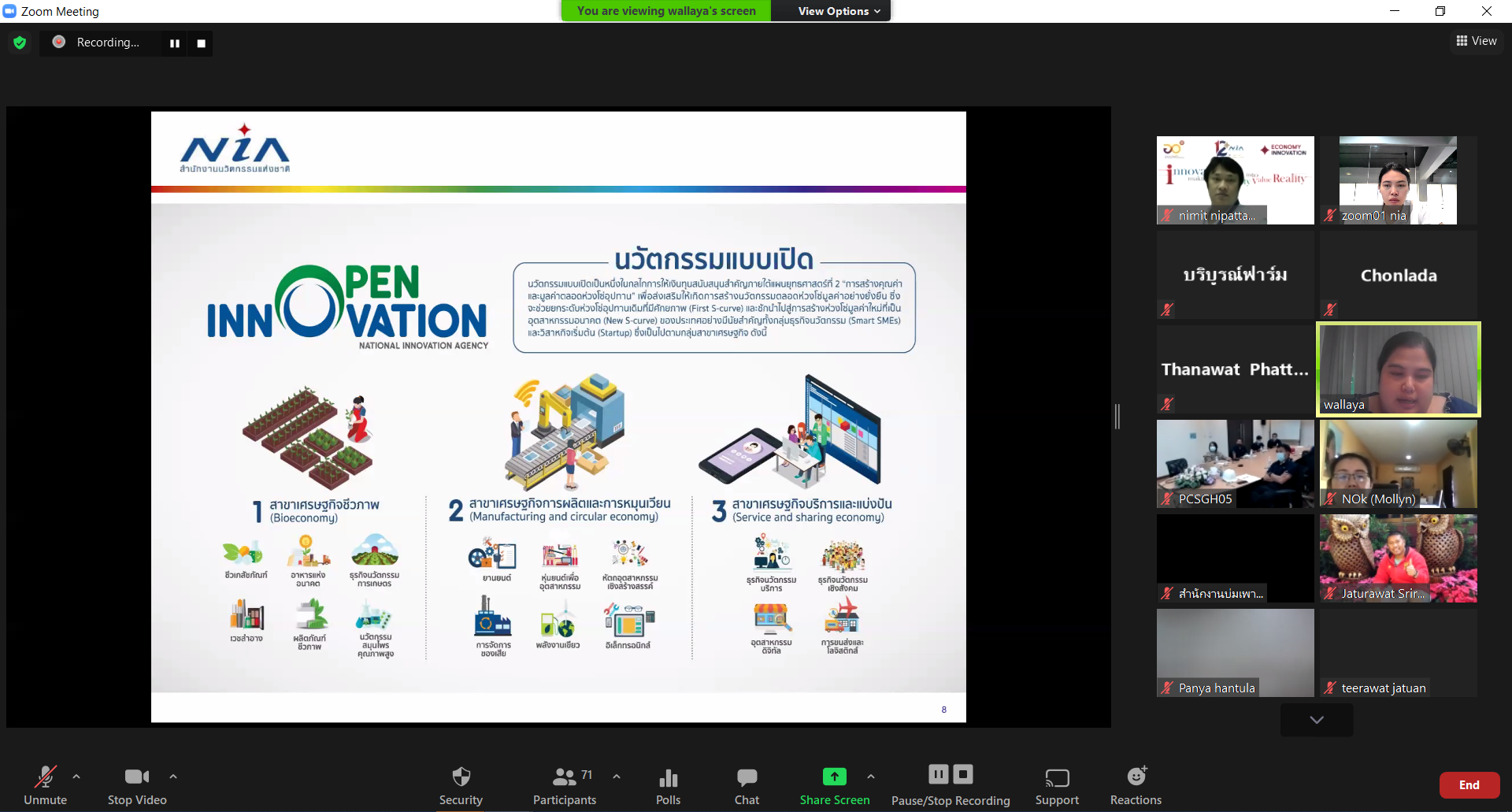Viewport: 1512px width, 812px height.
Task: Stop recording from the bottom toolbar
Action: click(964, 775)
